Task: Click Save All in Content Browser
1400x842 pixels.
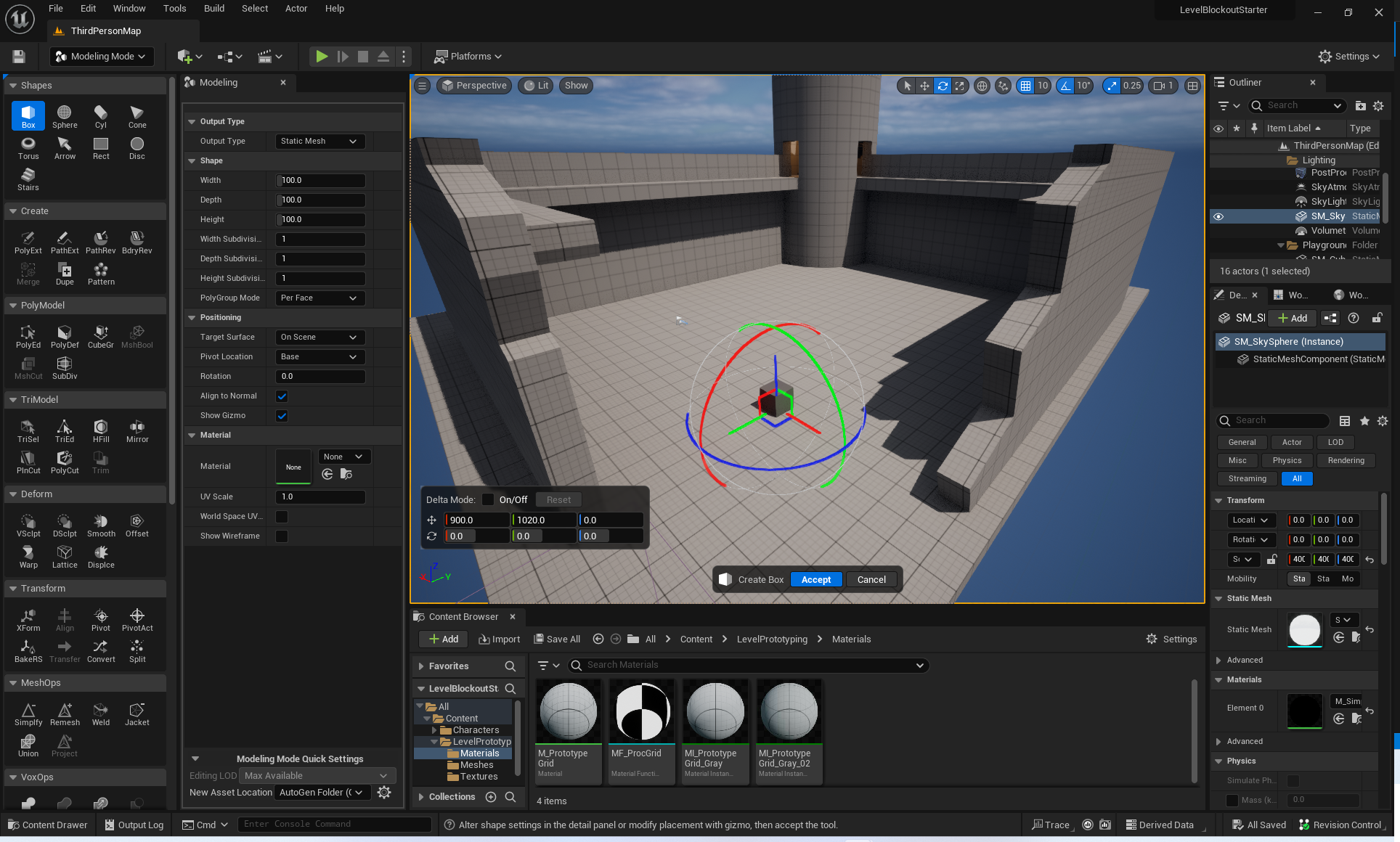Action: pos(557,639)
